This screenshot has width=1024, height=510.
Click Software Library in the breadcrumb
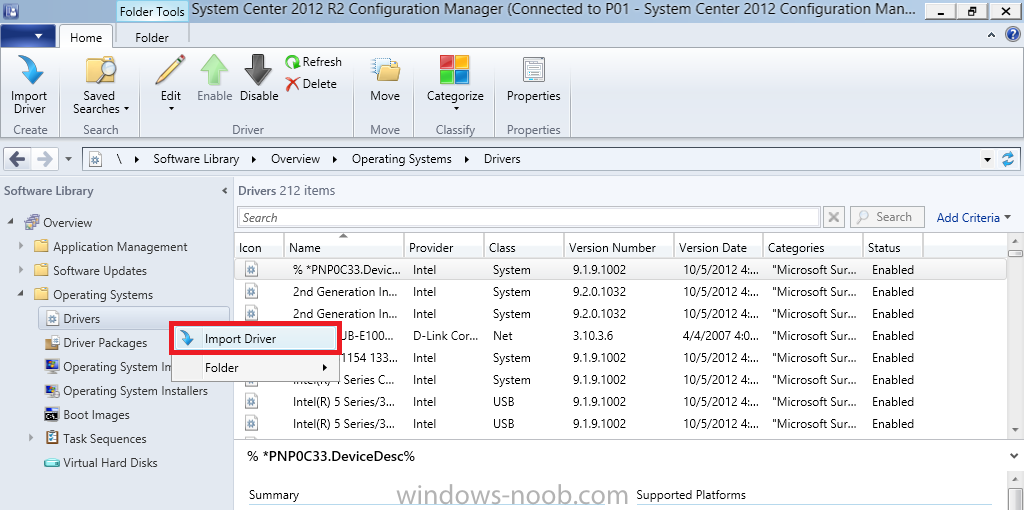pyautogui.click(x=196, y=159)
